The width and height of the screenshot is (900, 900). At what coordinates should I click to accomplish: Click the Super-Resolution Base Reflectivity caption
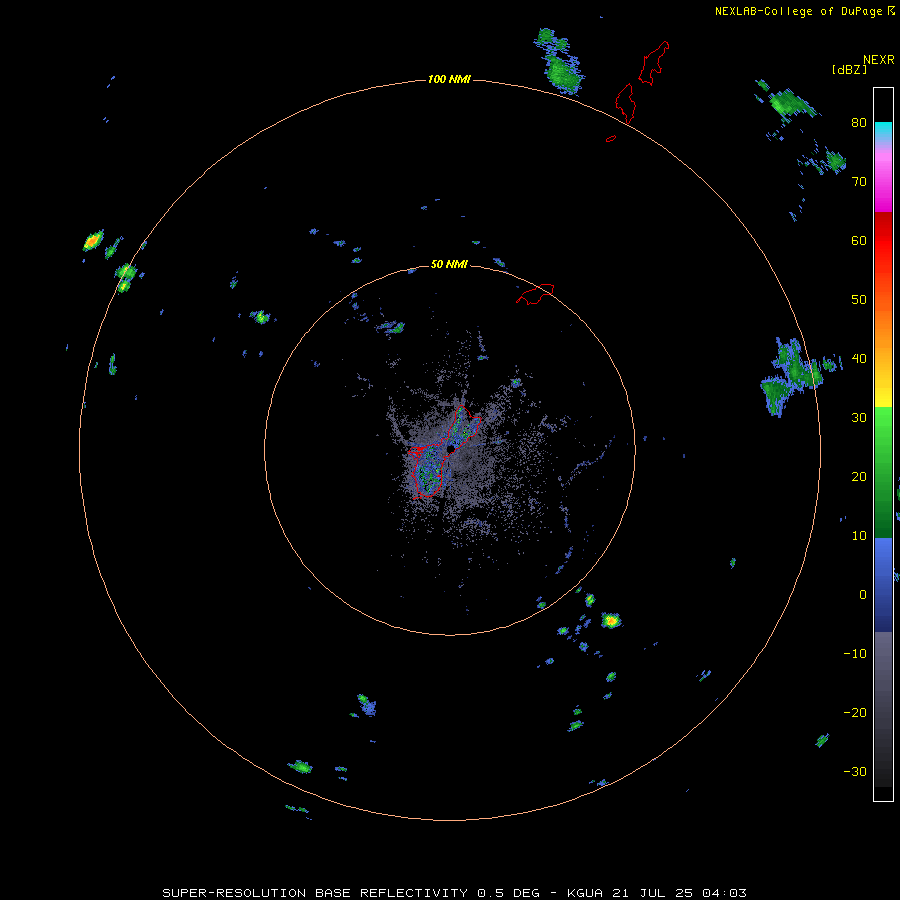pos(455,893)
